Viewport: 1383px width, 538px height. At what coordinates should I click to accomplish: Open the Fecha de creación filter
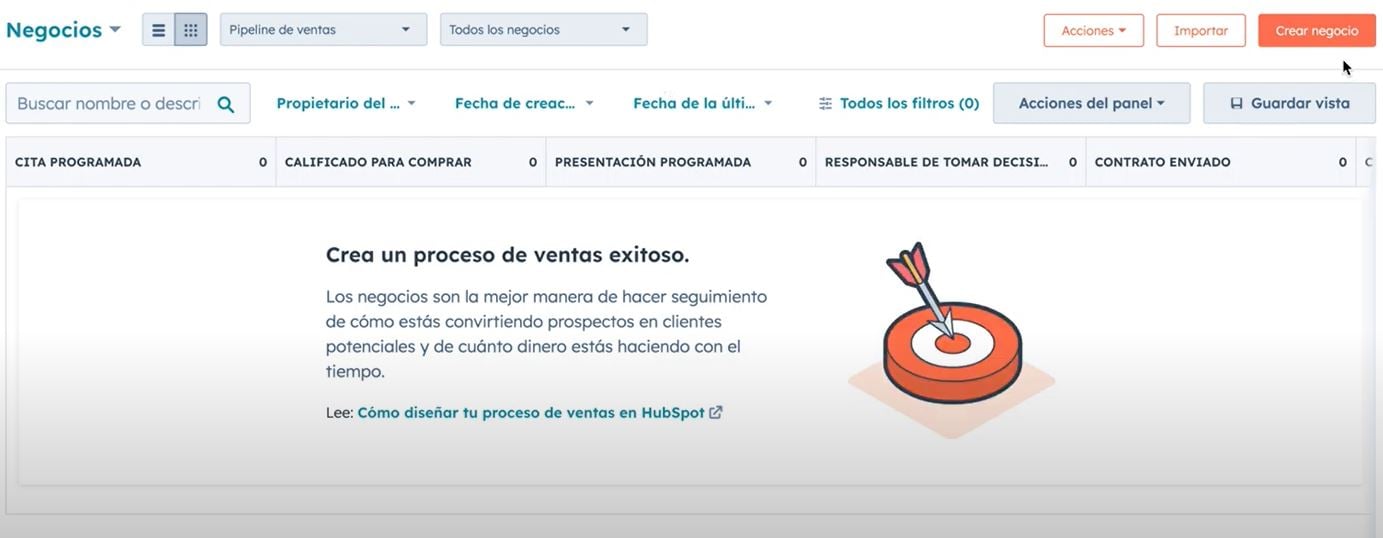point(524,103)
